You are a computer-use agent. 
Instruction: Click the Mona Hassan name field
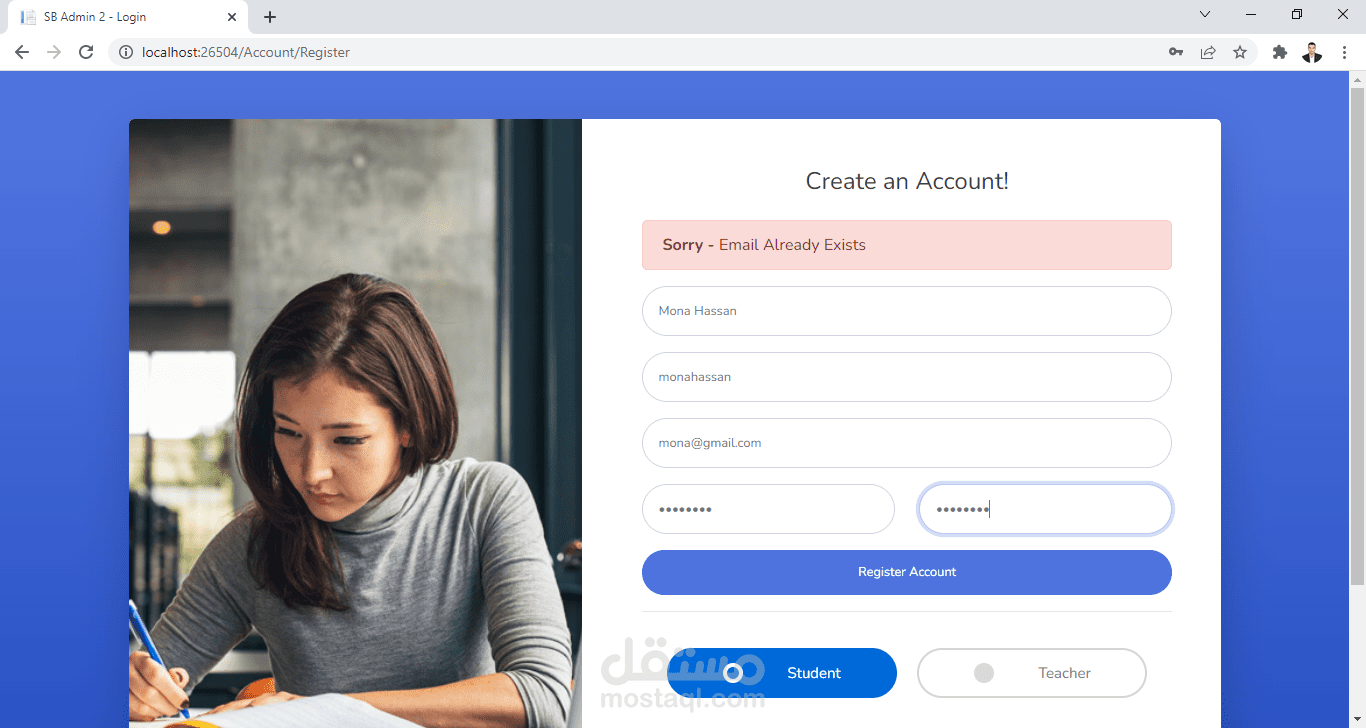pyautogui.click(x=907, y=311)
